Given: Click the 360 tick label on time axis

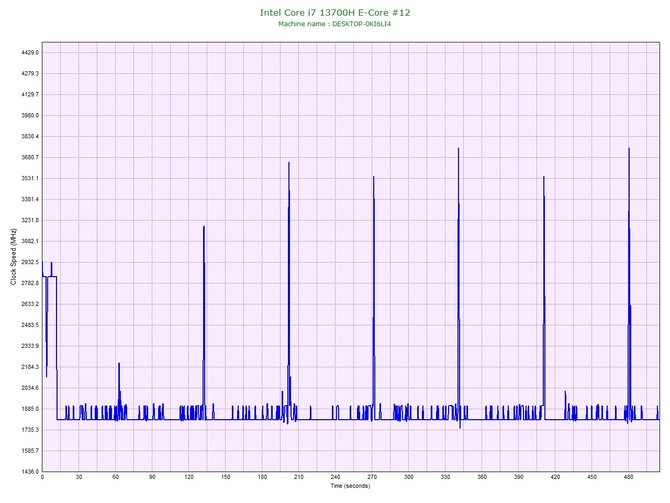Looking at the screenshot, I should click(x=482, y=477).
